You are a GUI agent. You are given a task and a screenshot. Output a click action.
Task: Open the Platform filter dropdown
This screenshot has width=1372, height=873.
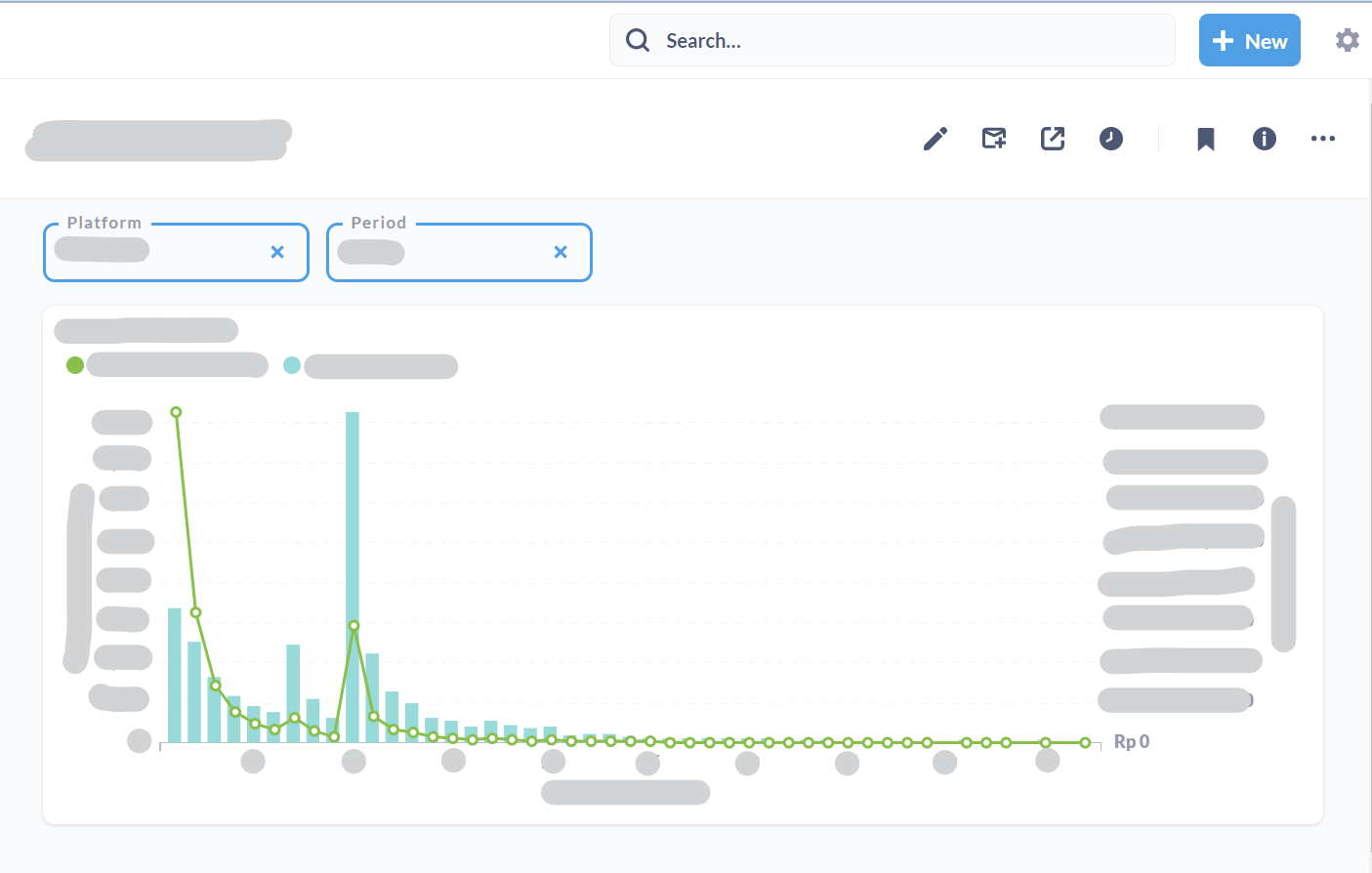click(156, 252)
